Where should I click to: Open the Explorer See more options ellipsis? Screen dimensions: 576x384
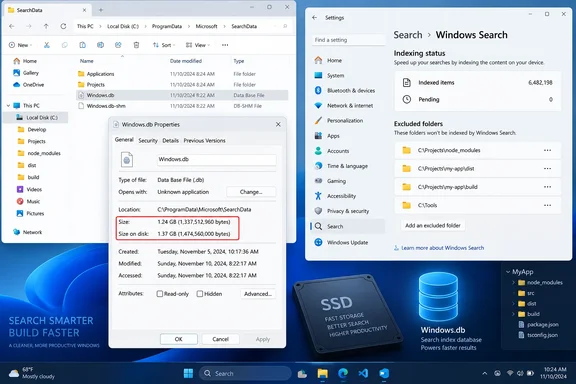click(x=225, y=45)
